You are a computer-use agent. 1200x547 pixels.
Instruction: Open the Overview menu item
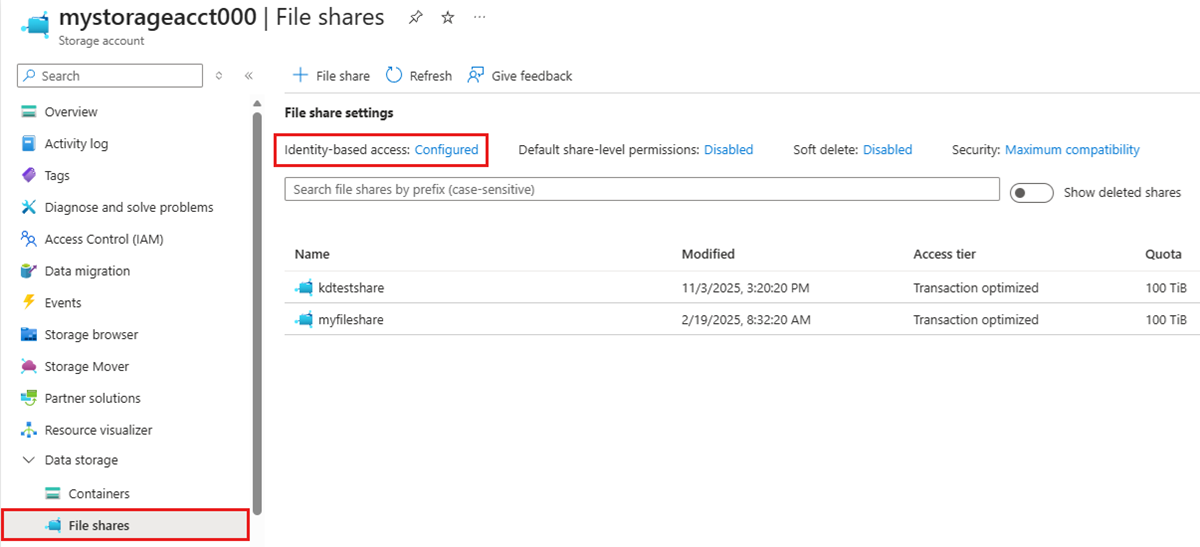71,112
